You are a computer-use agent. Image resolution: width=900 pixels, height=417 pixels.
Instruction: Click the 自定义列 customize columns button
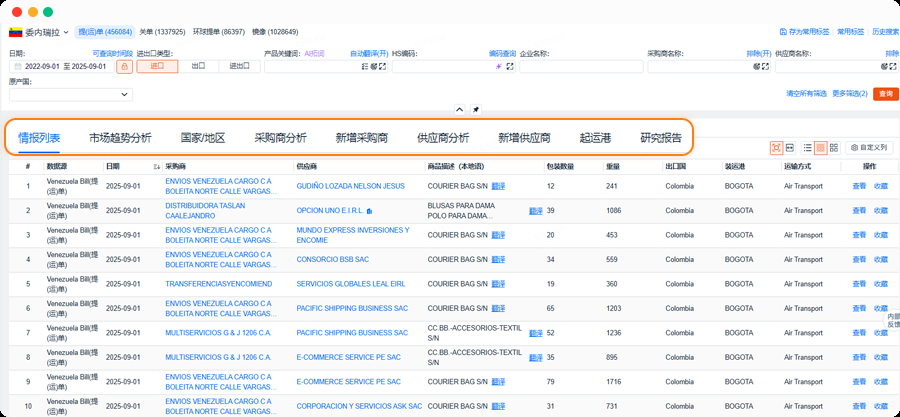point(867,147)
